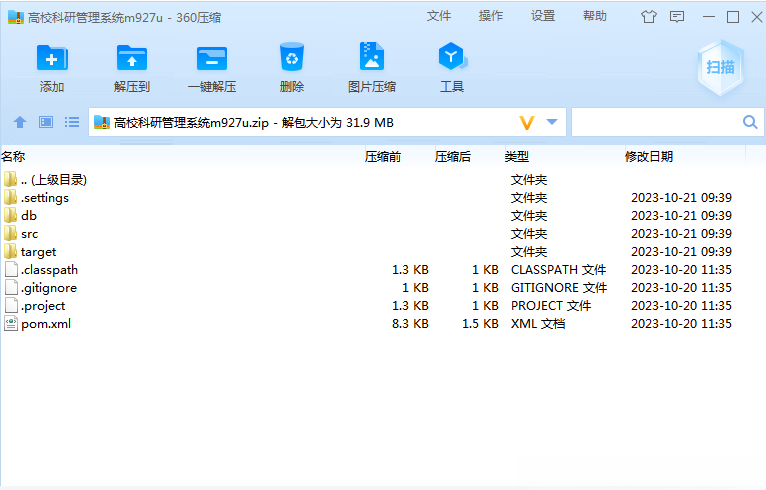Viewport: 766px width, 490px height.
Task: Open the feedback message icon in title bar
Action: (677, 17)
